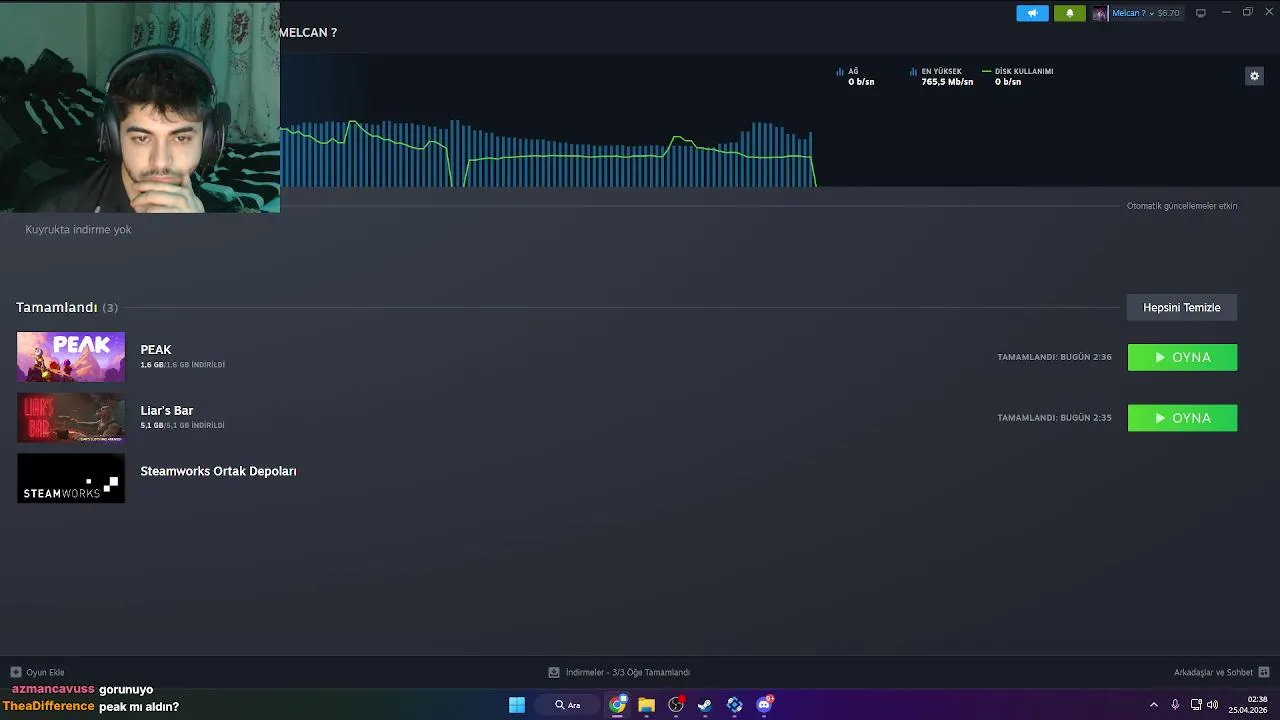The height and width of the screenshot is (720, 1280).
Task: Select the PEAK title text
Action: pyautogui.click(x=156, y=349)
